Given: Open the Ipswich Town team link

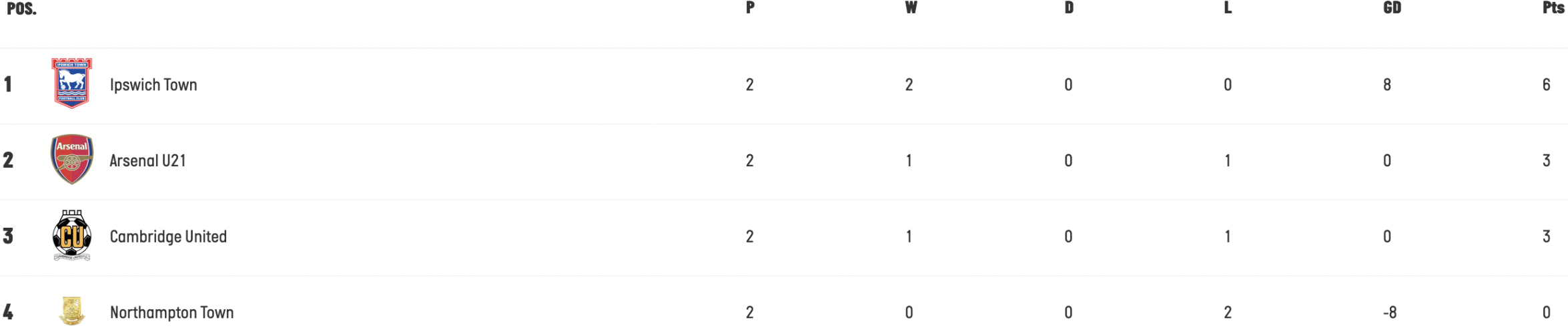Looking at the screenshot, I should [153, 85].
